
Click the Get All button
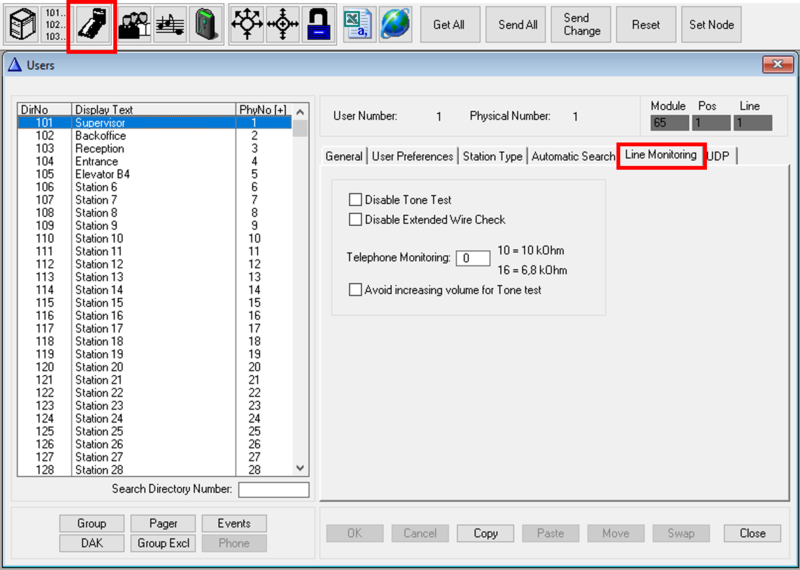[x=450, y=24]
